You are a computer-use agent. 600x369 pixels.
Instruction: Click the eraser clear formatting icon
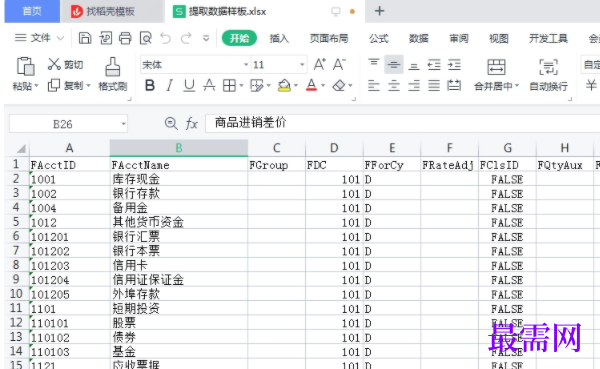[339, 85]
